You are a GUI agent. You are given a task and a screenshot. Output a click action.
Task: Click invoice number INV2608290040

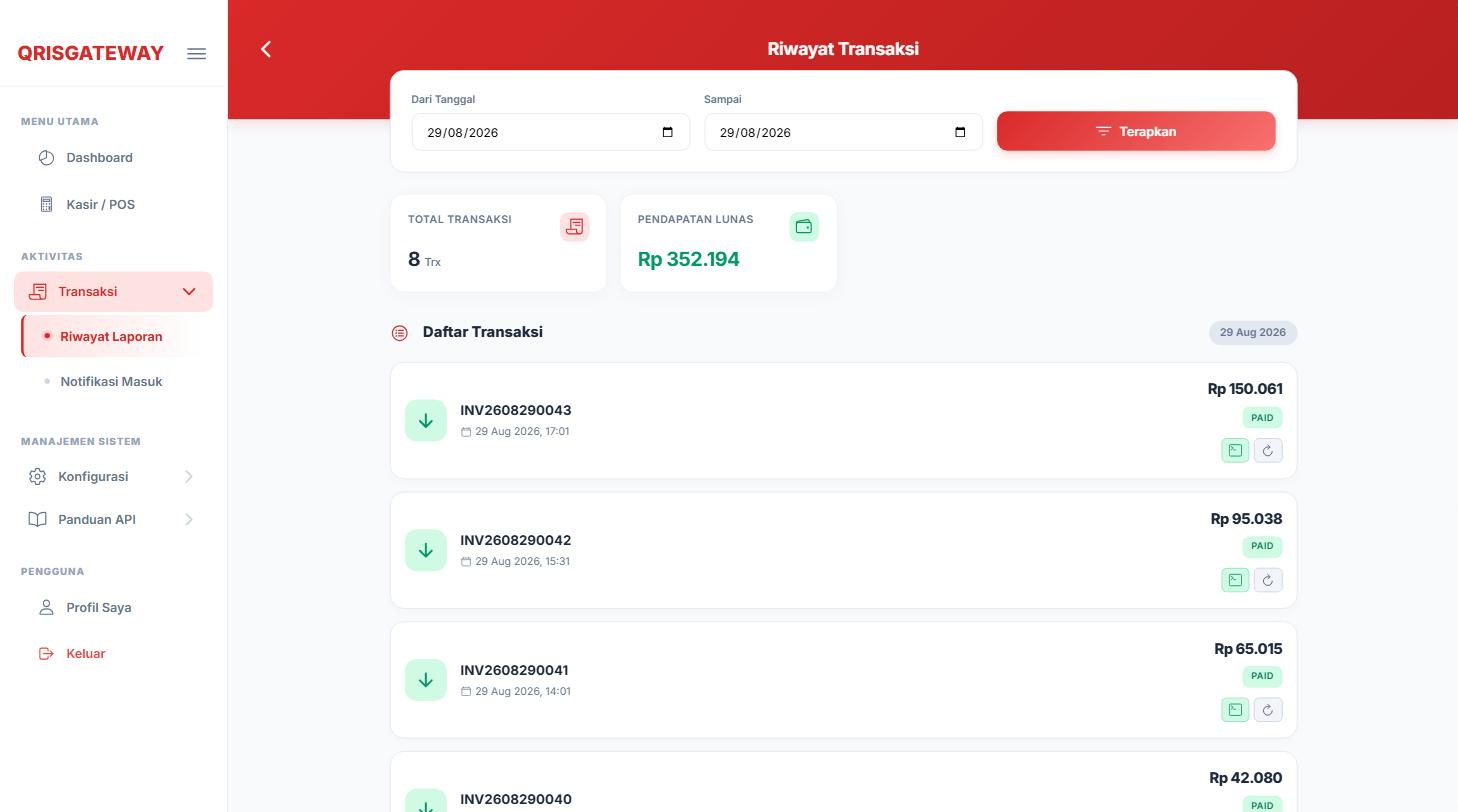516,799
